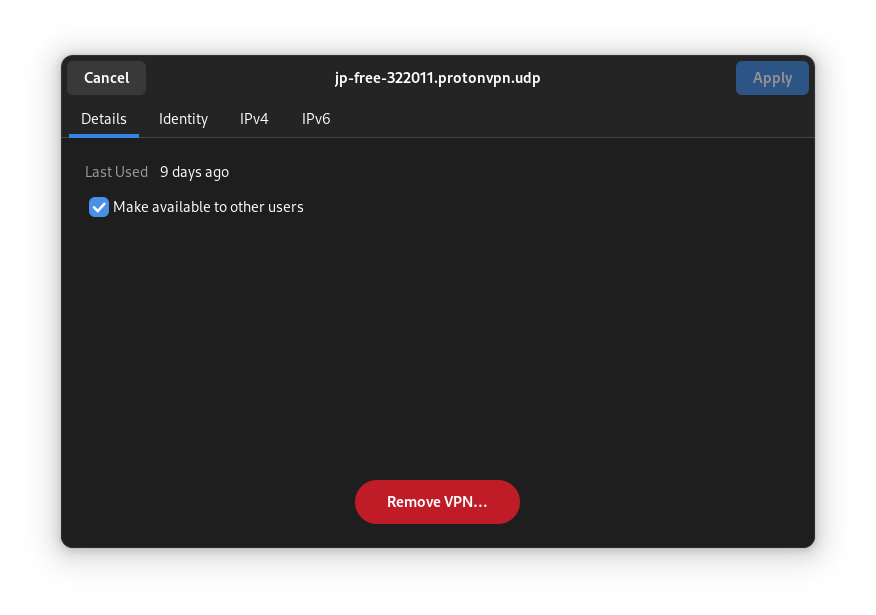
Task: Click the jp-free-322011.protonvpn.udp title text
Action: click(437, 78)
